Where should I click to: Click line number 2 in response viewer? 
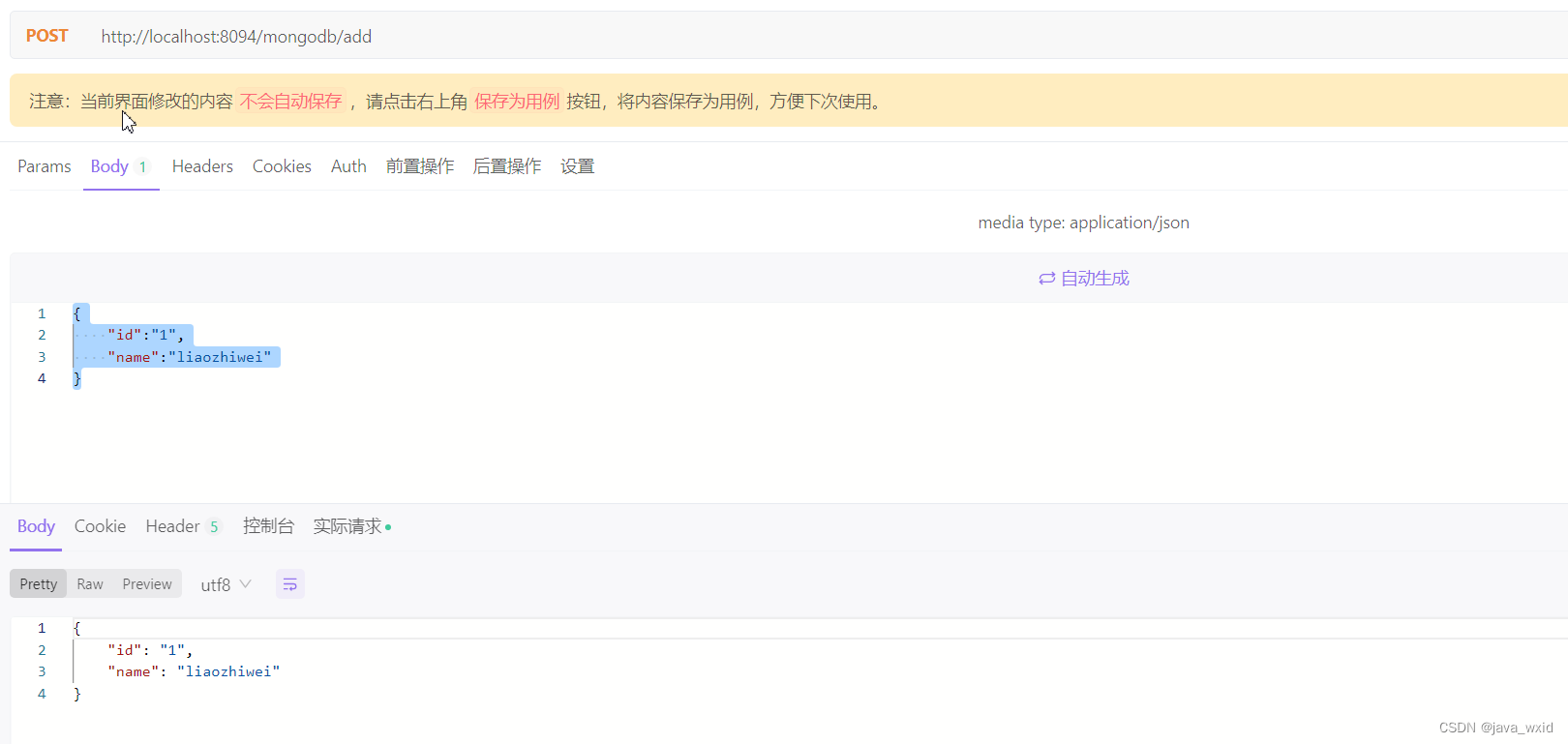pyautogui.click(x=42, y=650)
